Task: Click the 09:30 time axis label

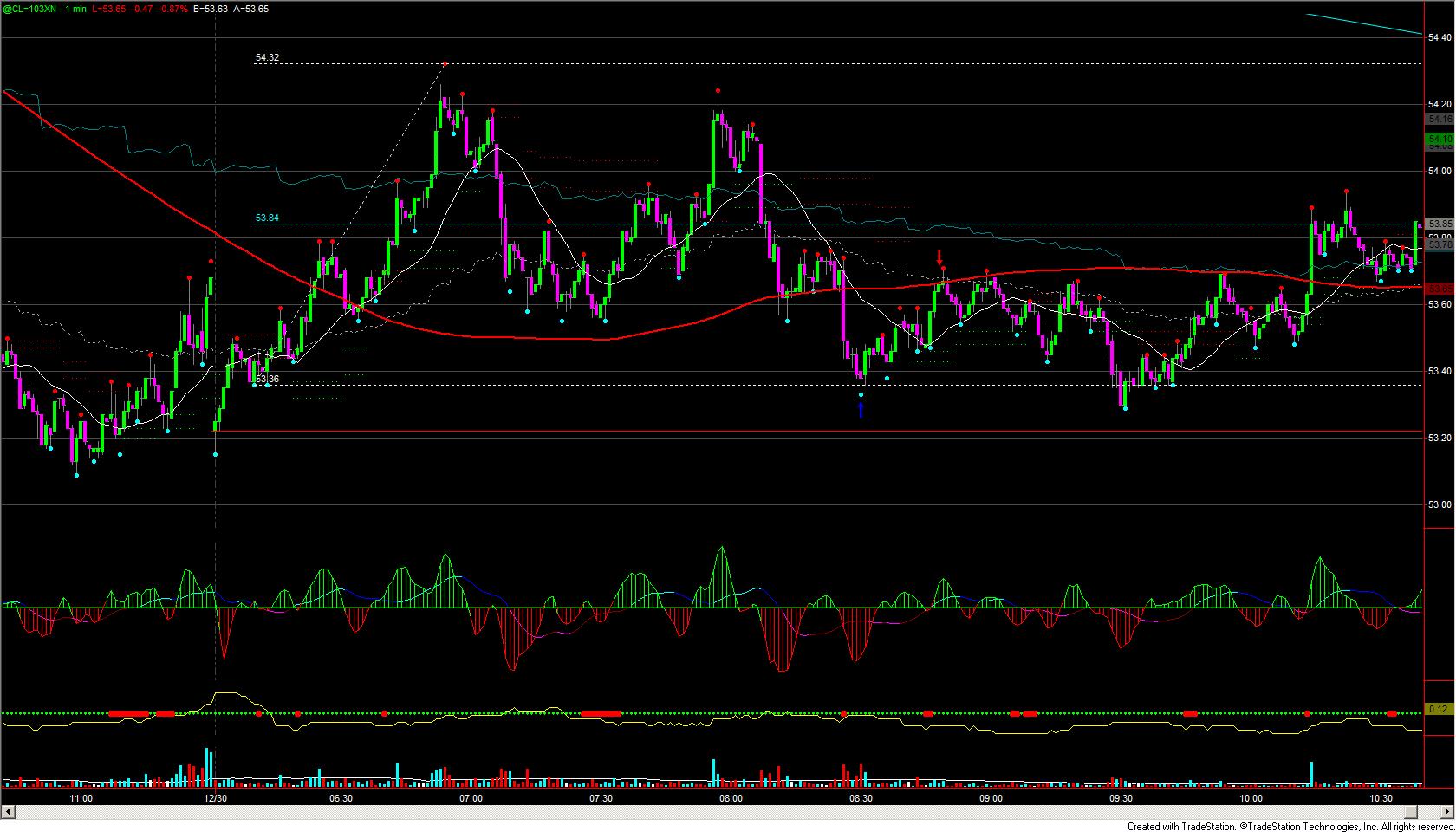Action: (1121, 798)
